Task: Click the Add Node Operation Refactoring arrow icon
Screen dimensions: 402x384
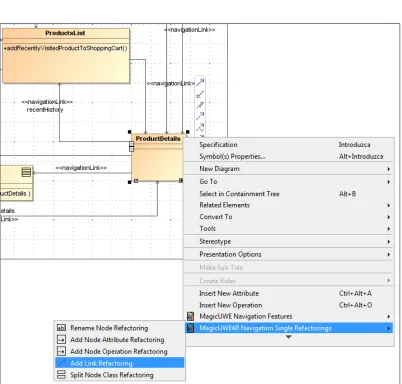Action: pyautogui.click(x=61, y=351)
